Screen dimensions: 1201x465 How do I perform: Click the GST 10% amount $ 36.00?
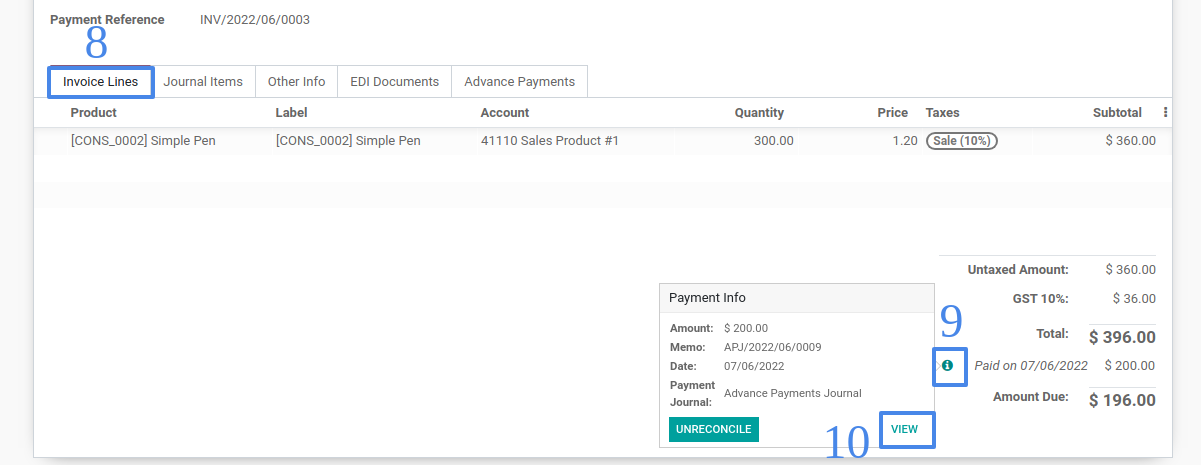1135,298
